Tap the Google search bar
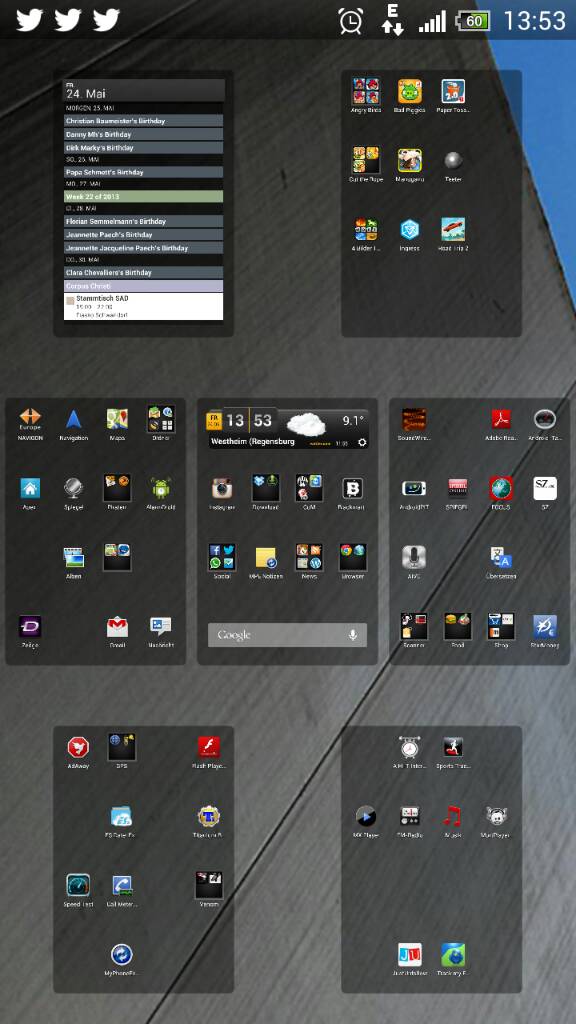 pyautogui.click(x=287, y=635)
